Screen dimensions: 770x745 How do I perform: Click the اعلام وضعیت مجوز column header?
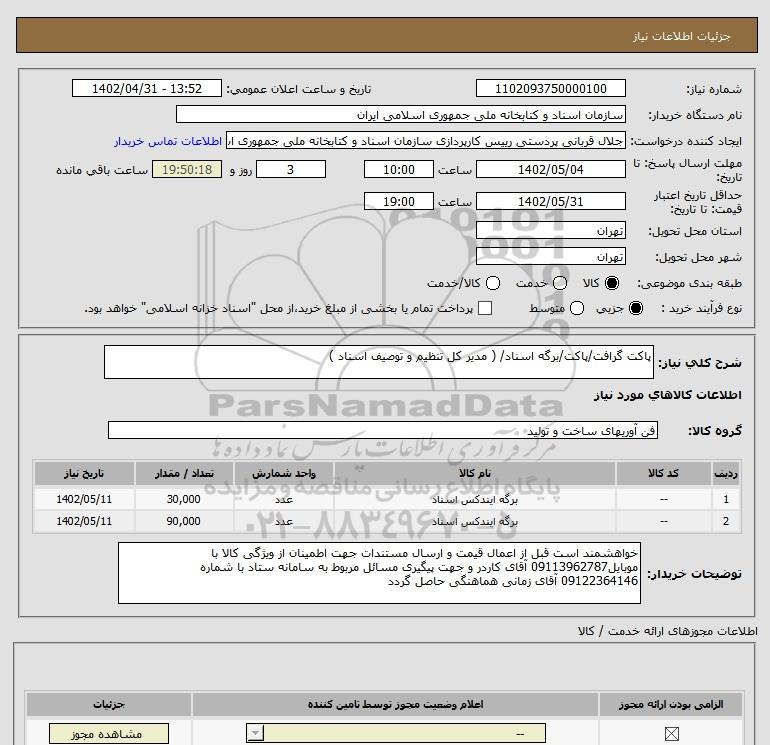click(395, 704)
